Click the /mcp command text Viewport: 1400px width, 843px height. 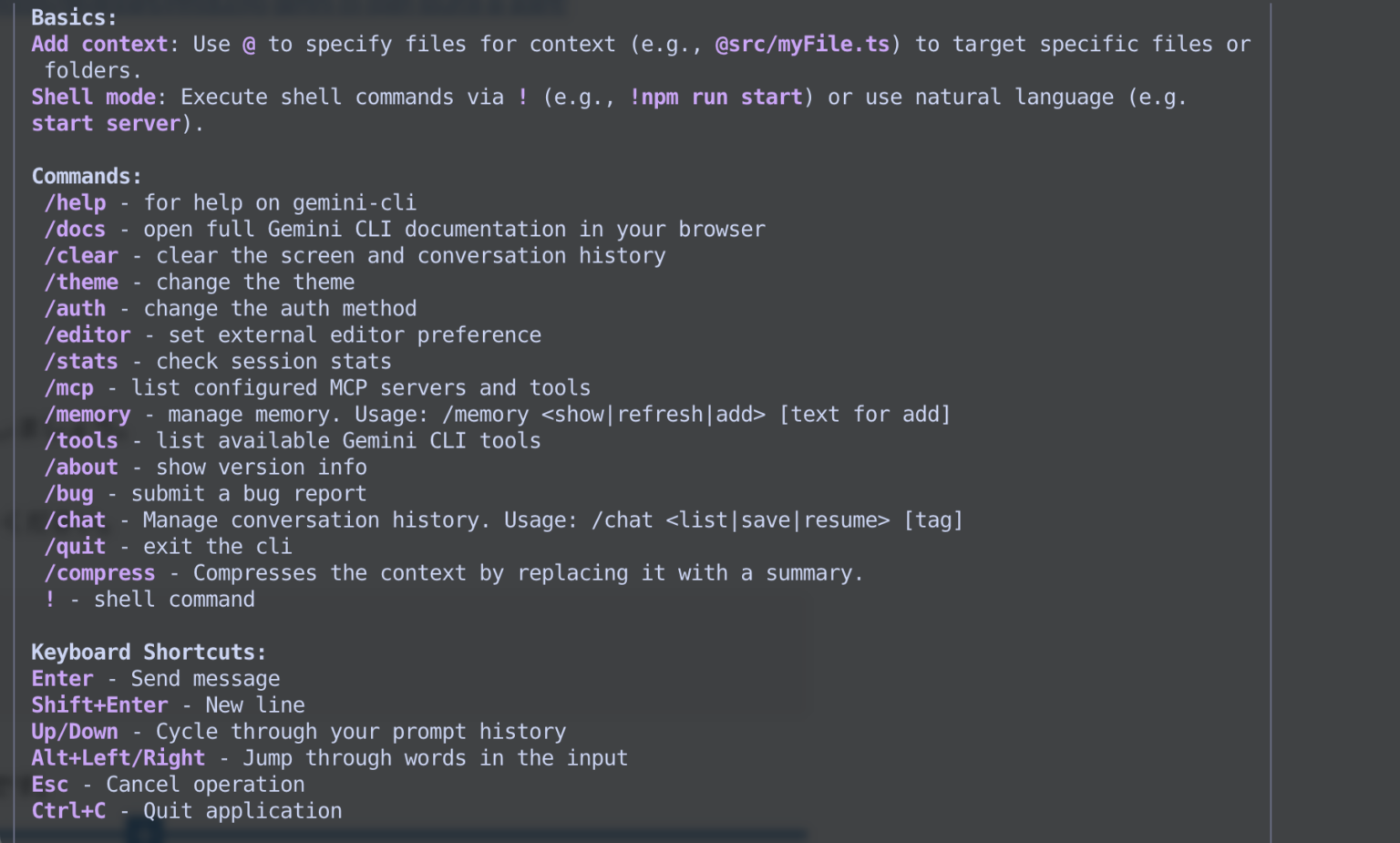point(68,387)
